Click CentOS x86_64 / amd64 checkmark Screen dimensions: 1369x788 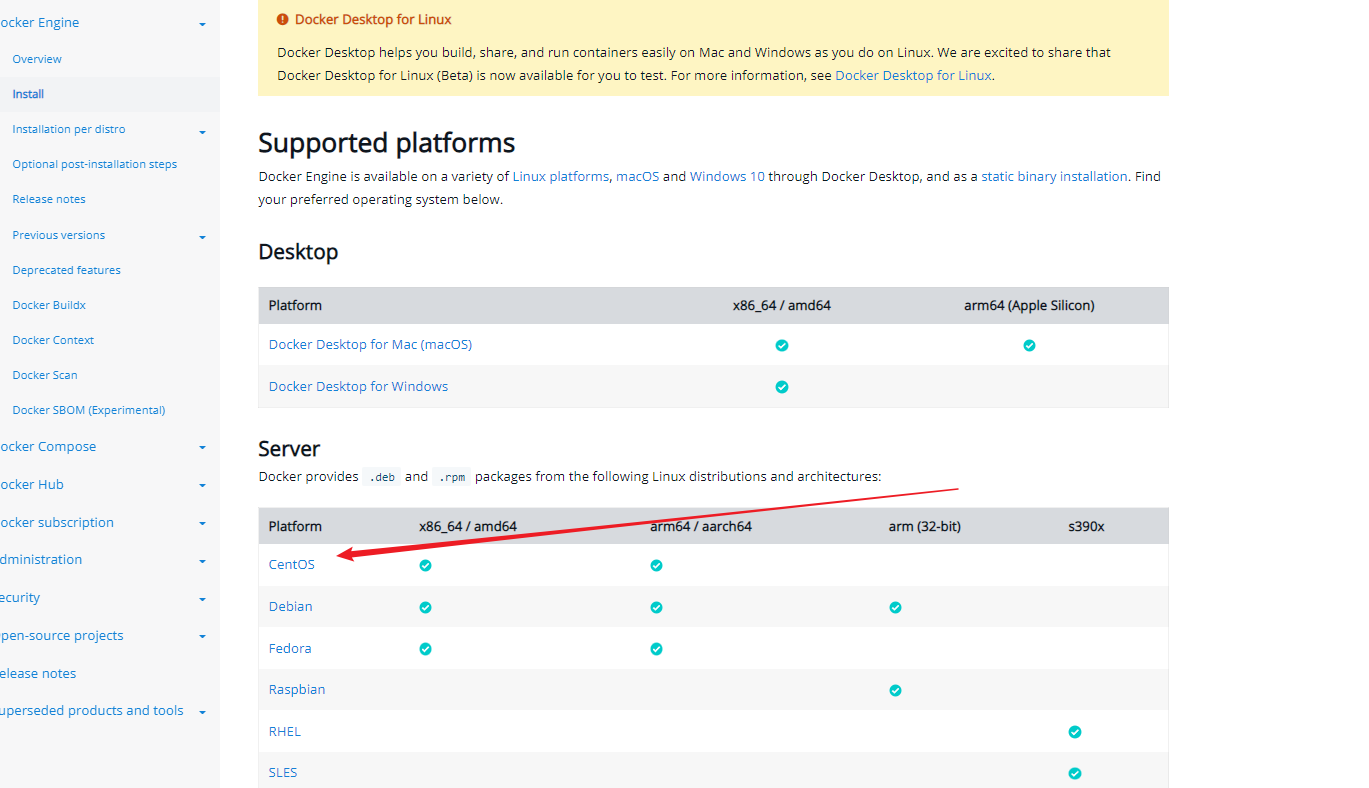(425, 565)
